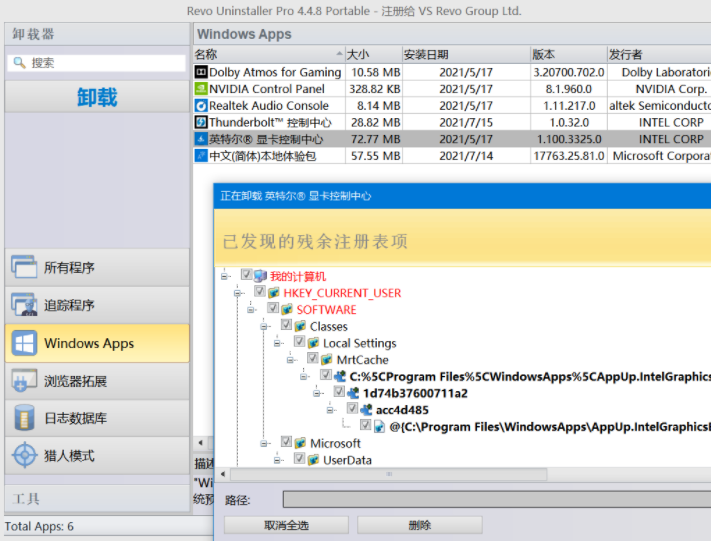The image size is (711, 541).
Task: Click the 路径 path field
Action: (497, 499)
